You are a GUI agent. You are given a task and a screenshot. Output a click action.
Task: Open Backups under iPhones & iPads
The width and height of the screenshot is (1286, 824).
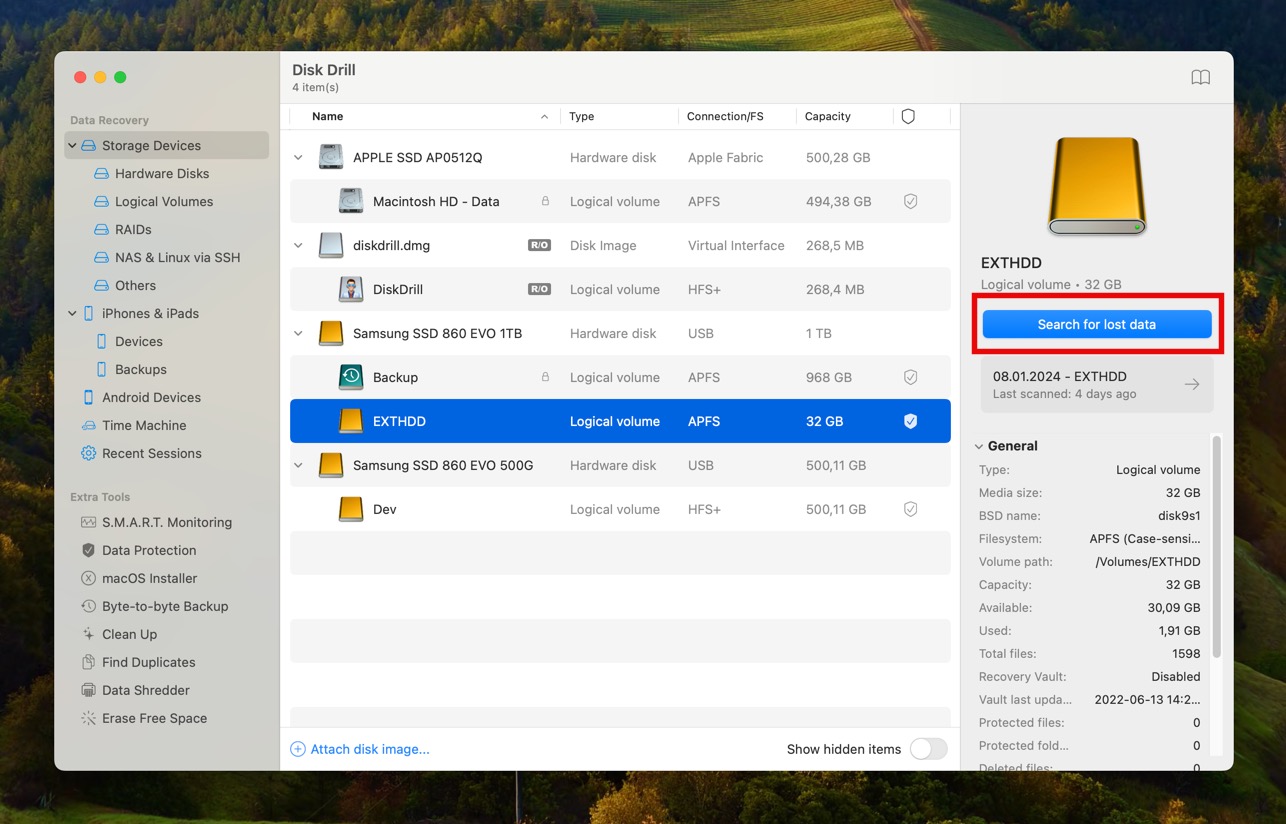click(140, 369)
